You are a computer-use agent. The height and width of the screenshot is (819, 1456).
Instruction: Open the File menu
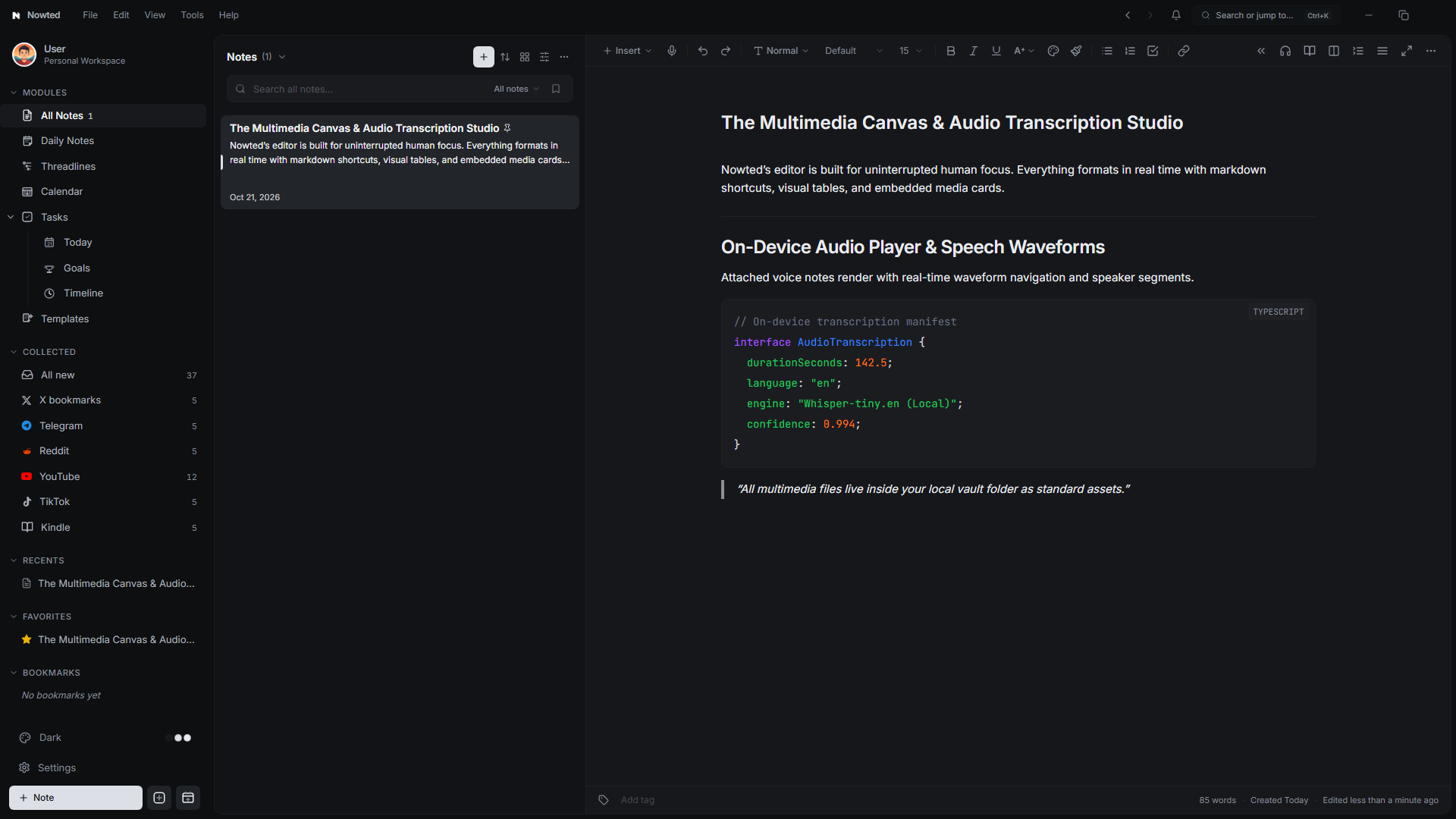(90, 15)
